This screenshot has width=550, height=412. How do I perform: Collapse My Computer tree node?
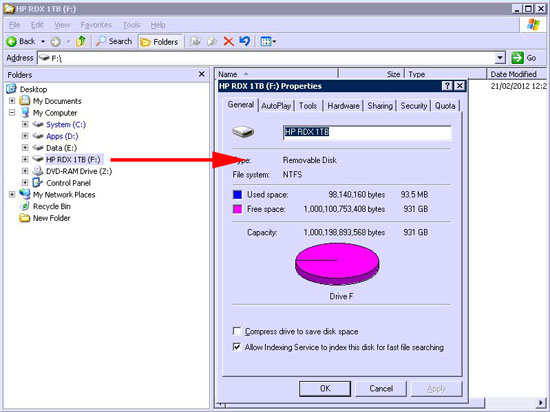[x=12, y=113]
